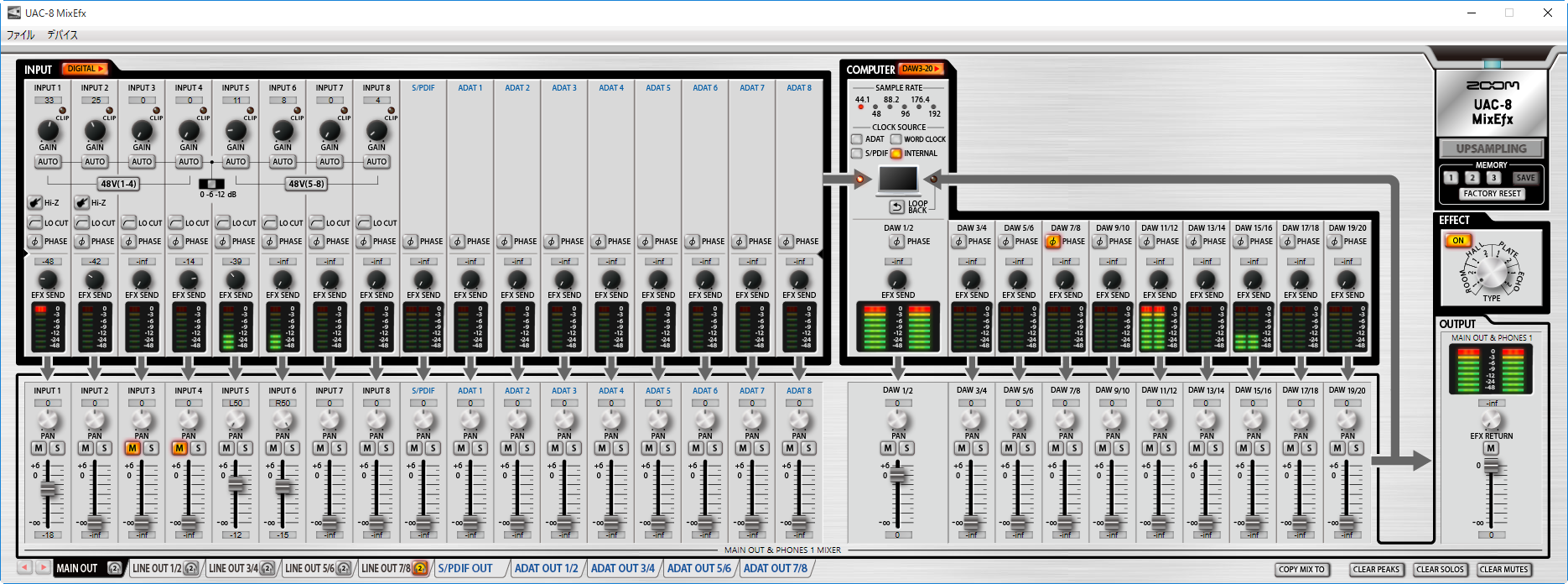Click the memory SAVE button
Viewport: 1568px width, 584px height.
[1525, 177]
